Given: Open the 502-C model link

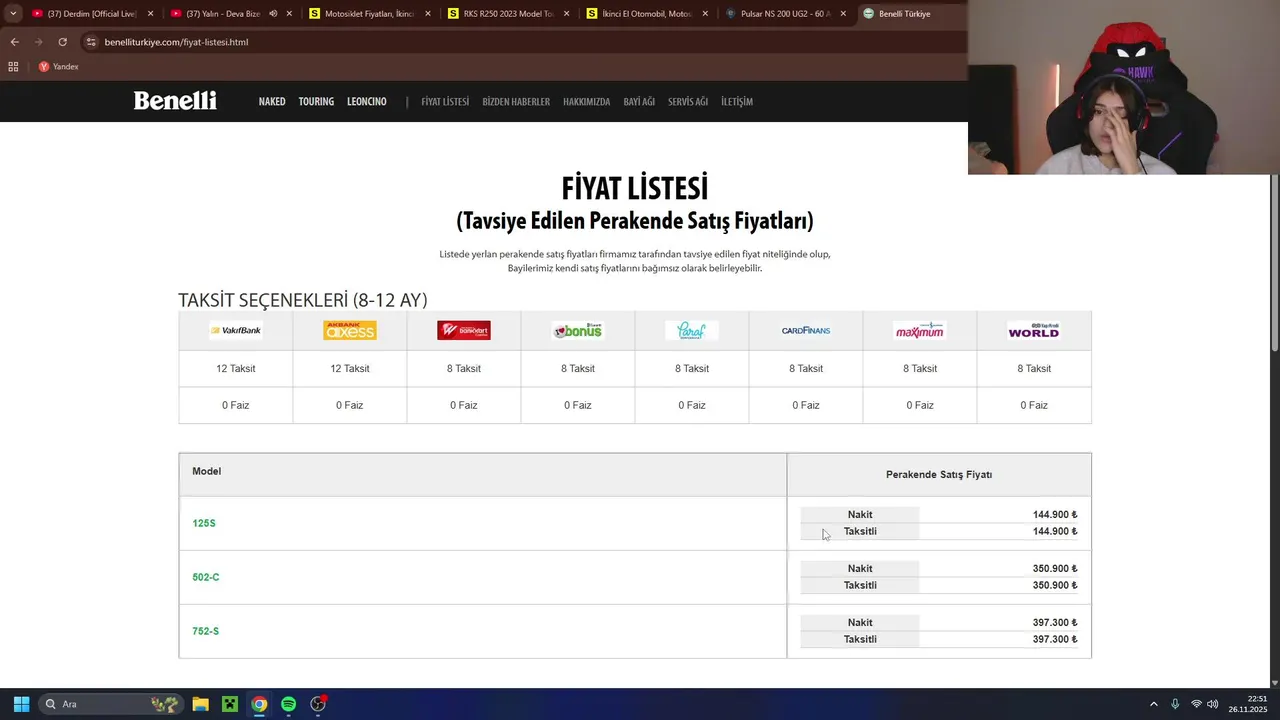Looking at the screenshot, I should pyautogui.click(x=206, y=577).
